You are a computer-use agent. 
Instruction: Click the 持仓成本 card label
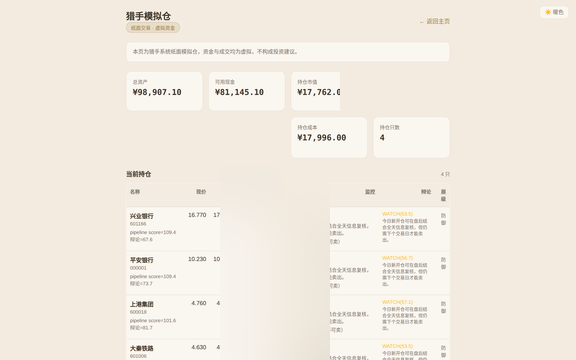click(307, 127)
